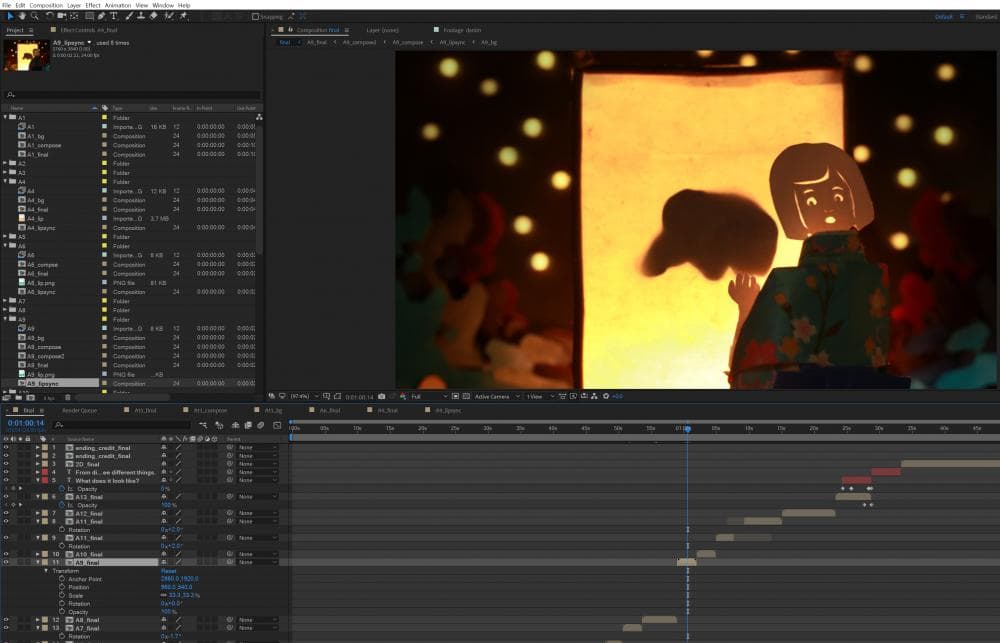Hide layer 1 ending_credit_final with eye icon
The image size is (1000, 643).
pyautogui.click(x=6, y=448)
